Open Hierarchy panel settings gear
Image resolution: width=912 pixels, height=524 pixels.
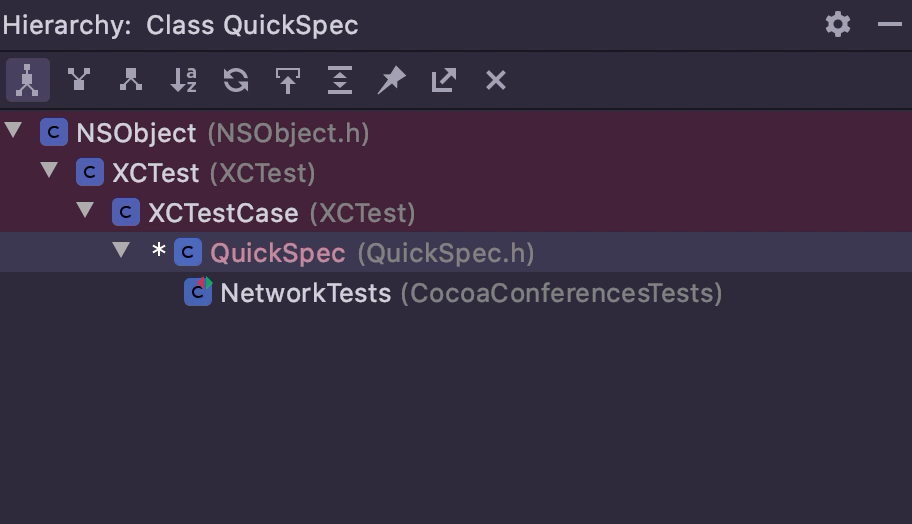tap(838, 24)
